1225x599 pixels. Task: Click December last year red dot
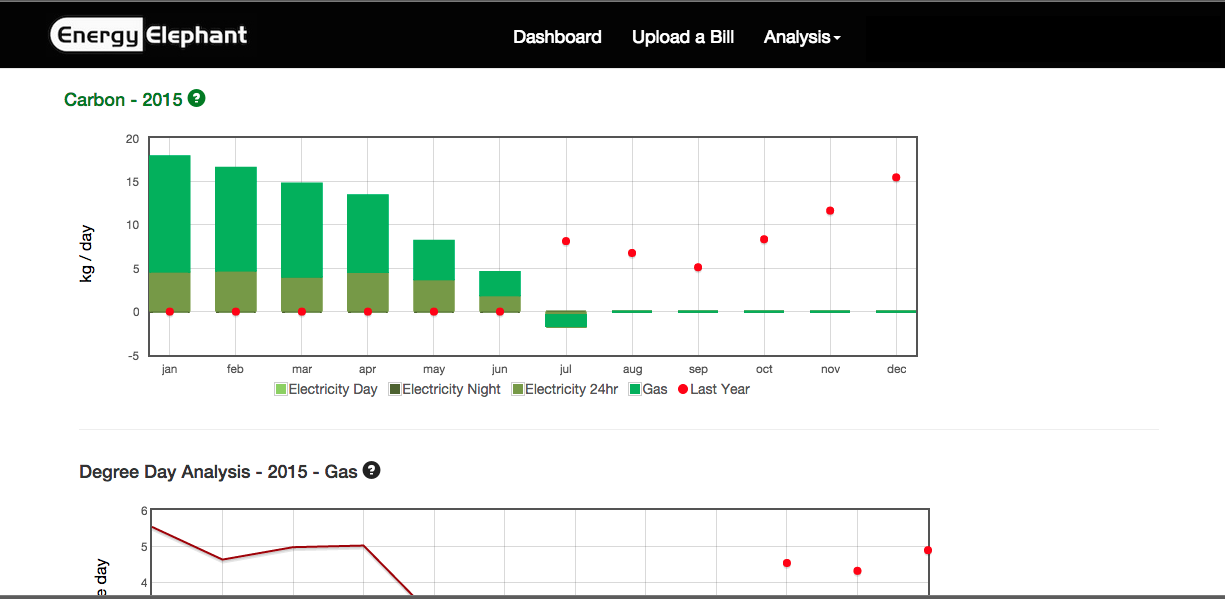pos(896,177)
